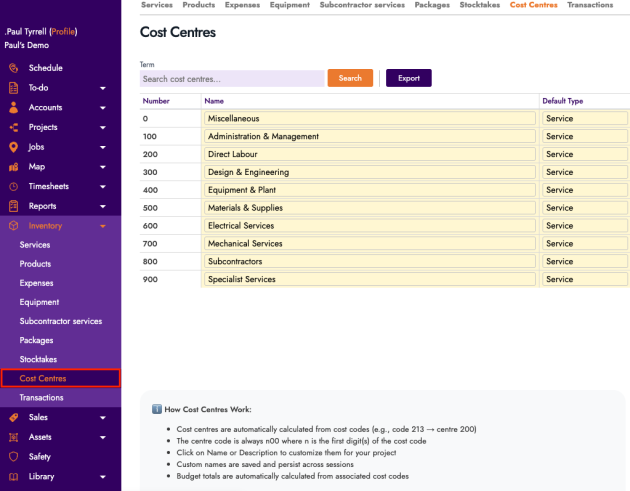Viewport: 630px width, 491px height.
Task: Click the To-do clipboard icon
Action: click(x=13, y=88)
